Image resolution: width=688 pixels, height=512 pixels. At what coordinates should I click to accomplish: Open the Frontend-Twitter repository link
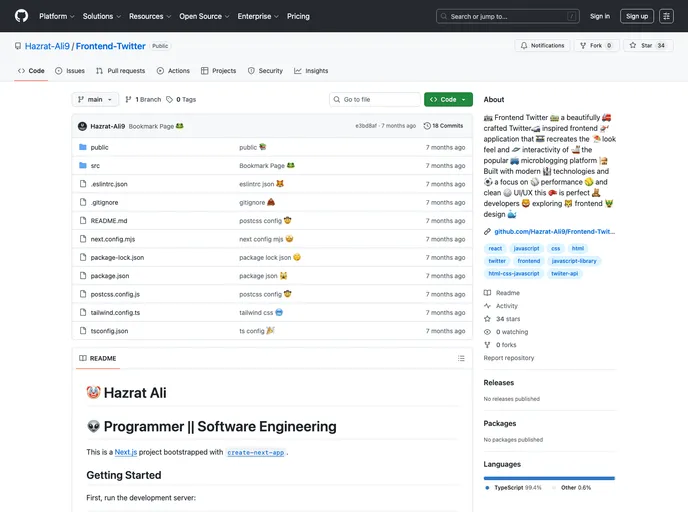click(111, 46)
